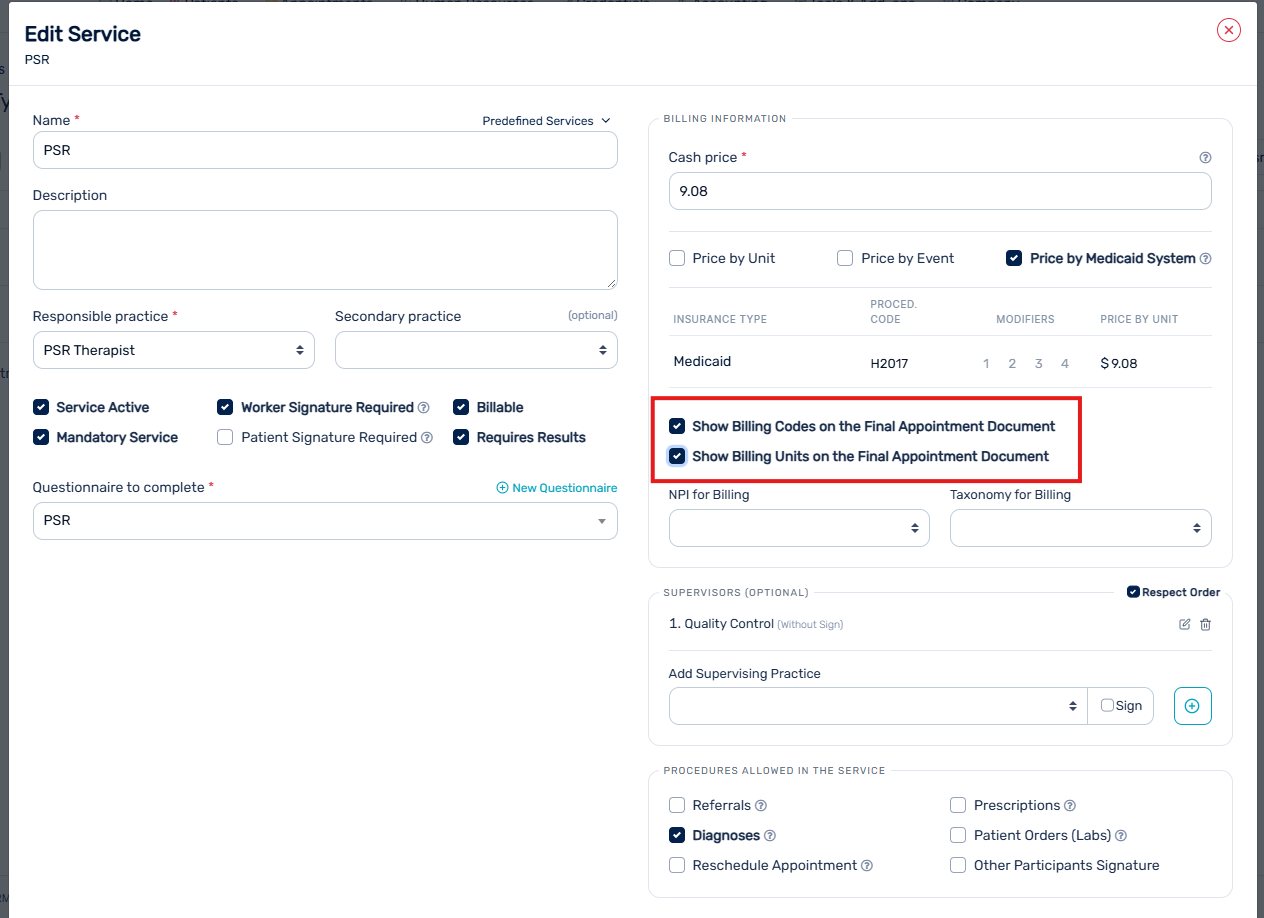Screen dimensions: 1264x918
Task: Open the Predefined Services dropdown
Action: pyautogui.click(x=546, y=121)
